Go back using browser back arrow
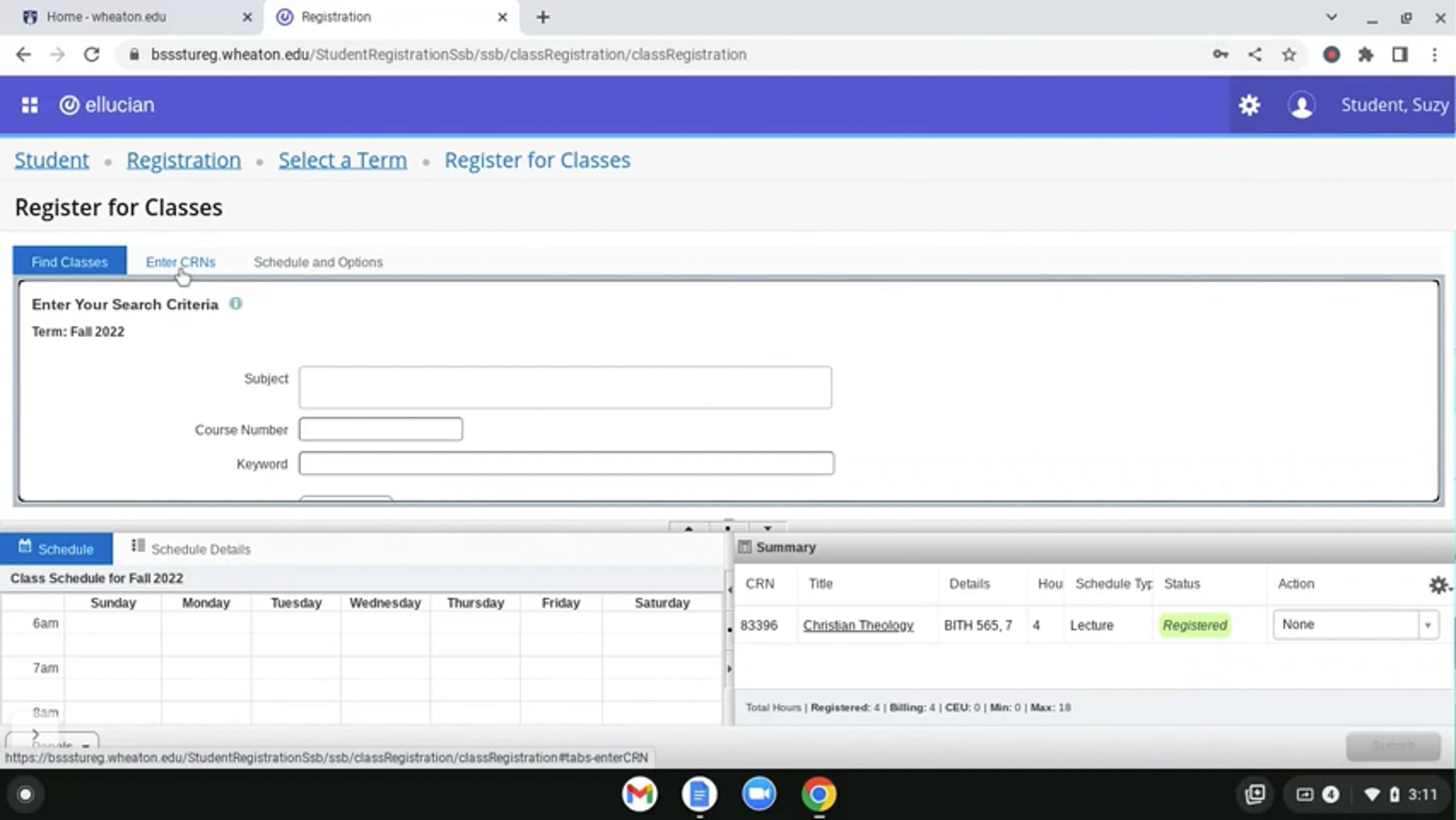Image resolution: width=1456 pixels, height=820 pixels. click(23, 55)
